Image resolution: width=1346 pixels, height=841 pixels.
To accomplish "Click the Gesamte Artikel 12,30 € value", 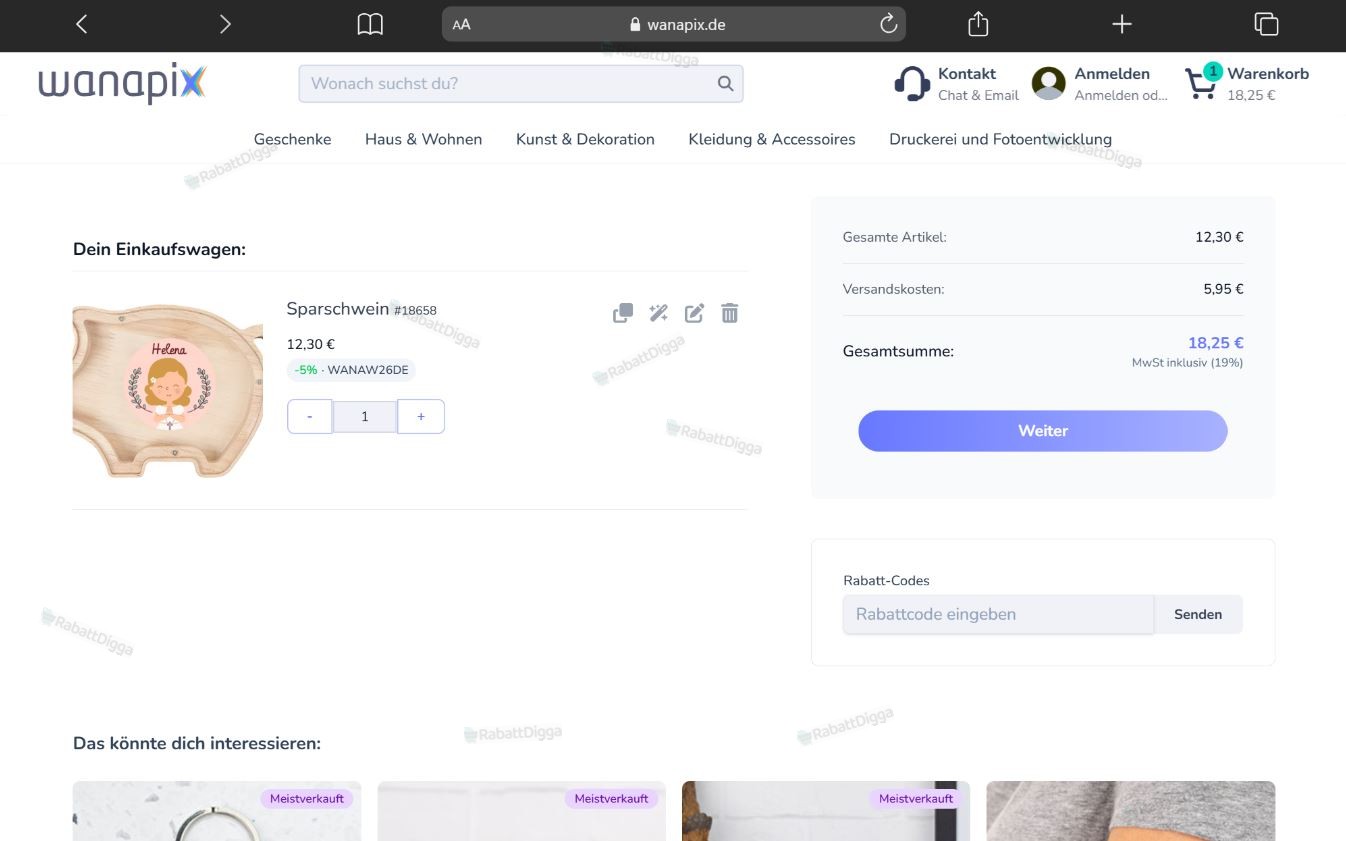I will click(1219, 237).
